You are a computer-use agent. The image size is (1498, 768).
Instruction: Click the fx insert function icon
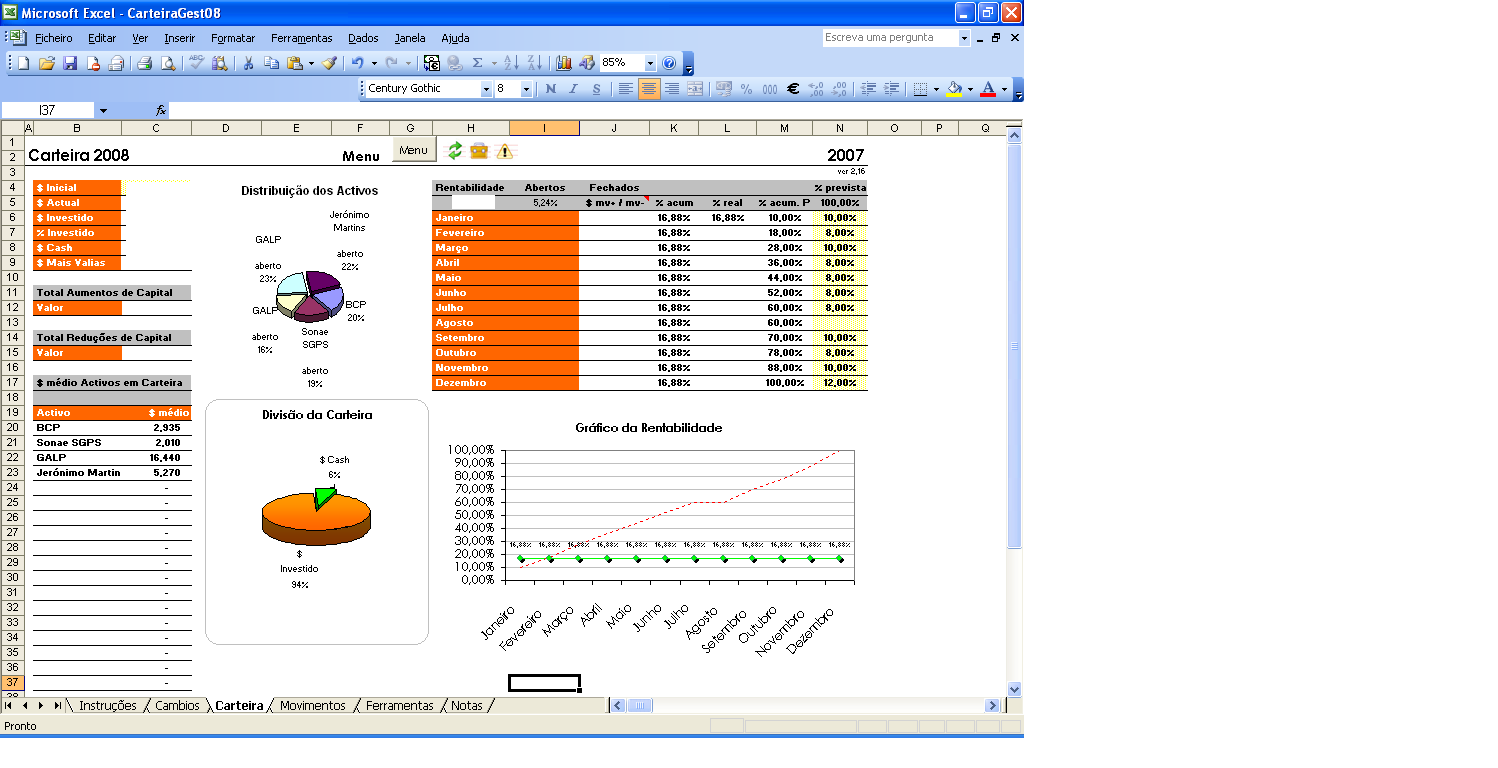(160, 110)
